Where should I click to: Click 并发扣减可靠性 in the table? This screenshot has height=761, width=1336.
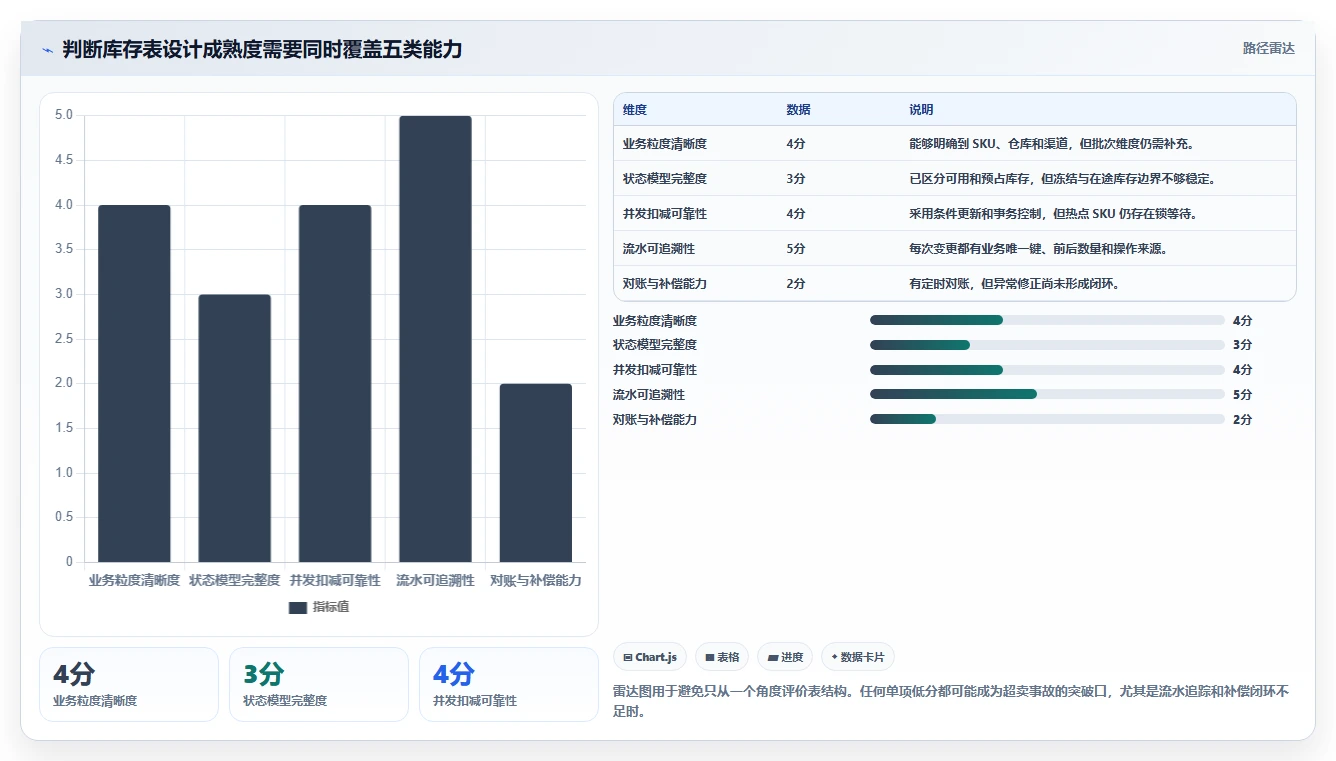[665, 214]
